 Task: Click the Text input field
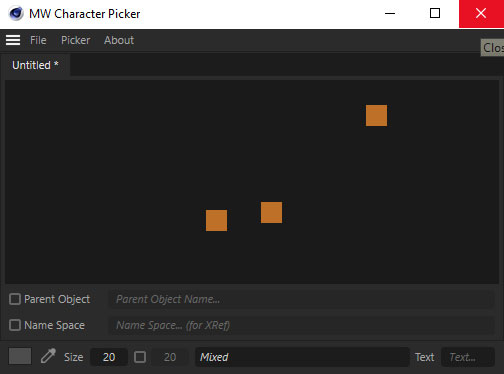pos(468,357)
